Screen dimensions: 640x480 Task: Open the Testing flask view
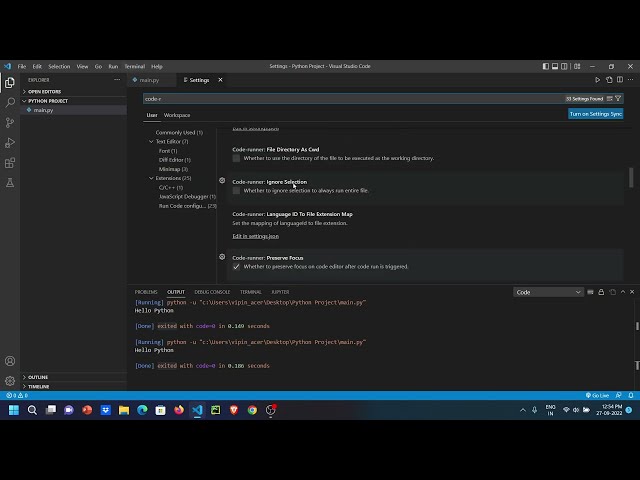(x=10, y=182)
